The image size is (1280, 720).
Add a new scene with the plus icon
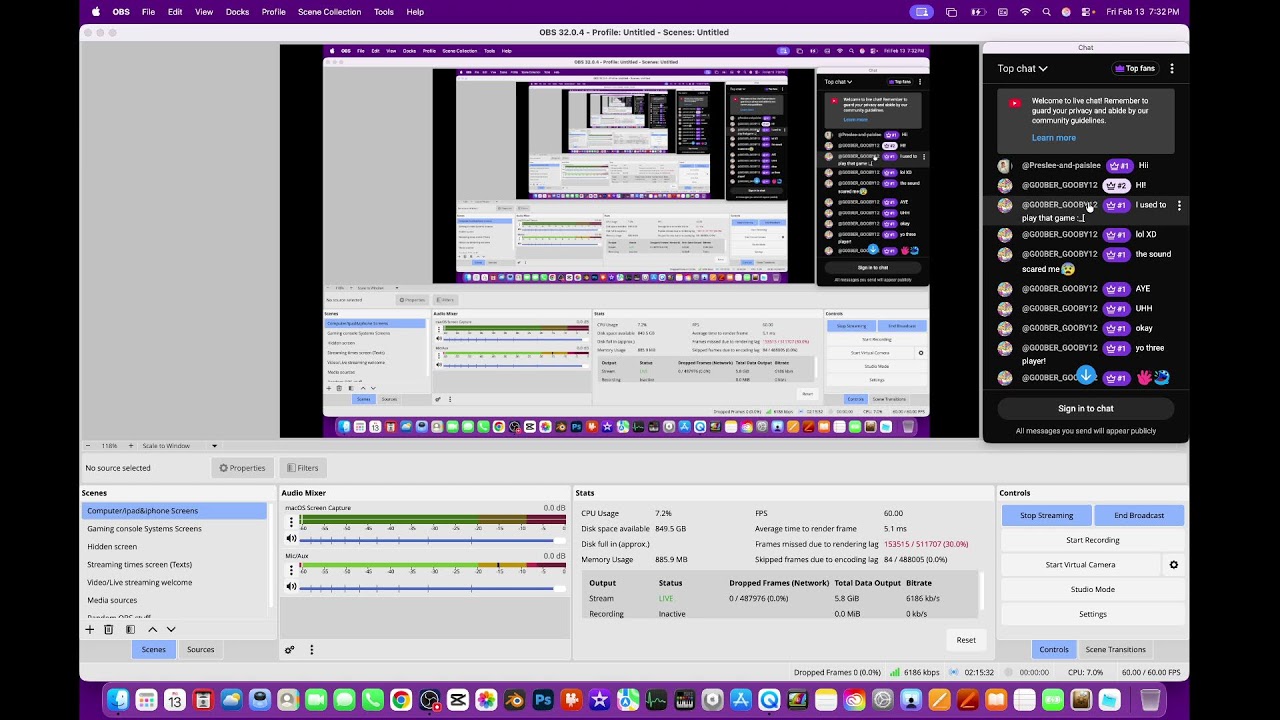[x=90, y=630]
